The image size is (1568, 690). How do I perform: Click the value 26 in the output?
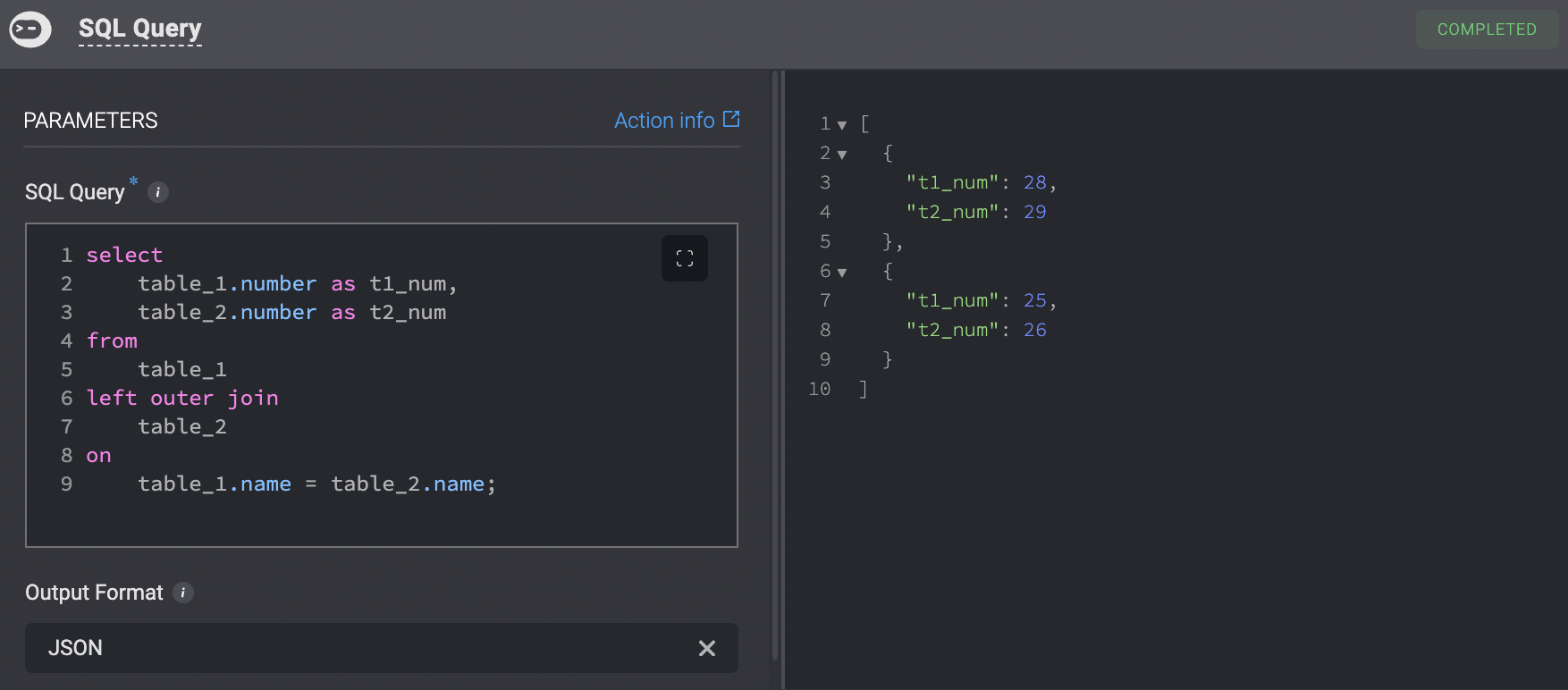[1035, 330]
